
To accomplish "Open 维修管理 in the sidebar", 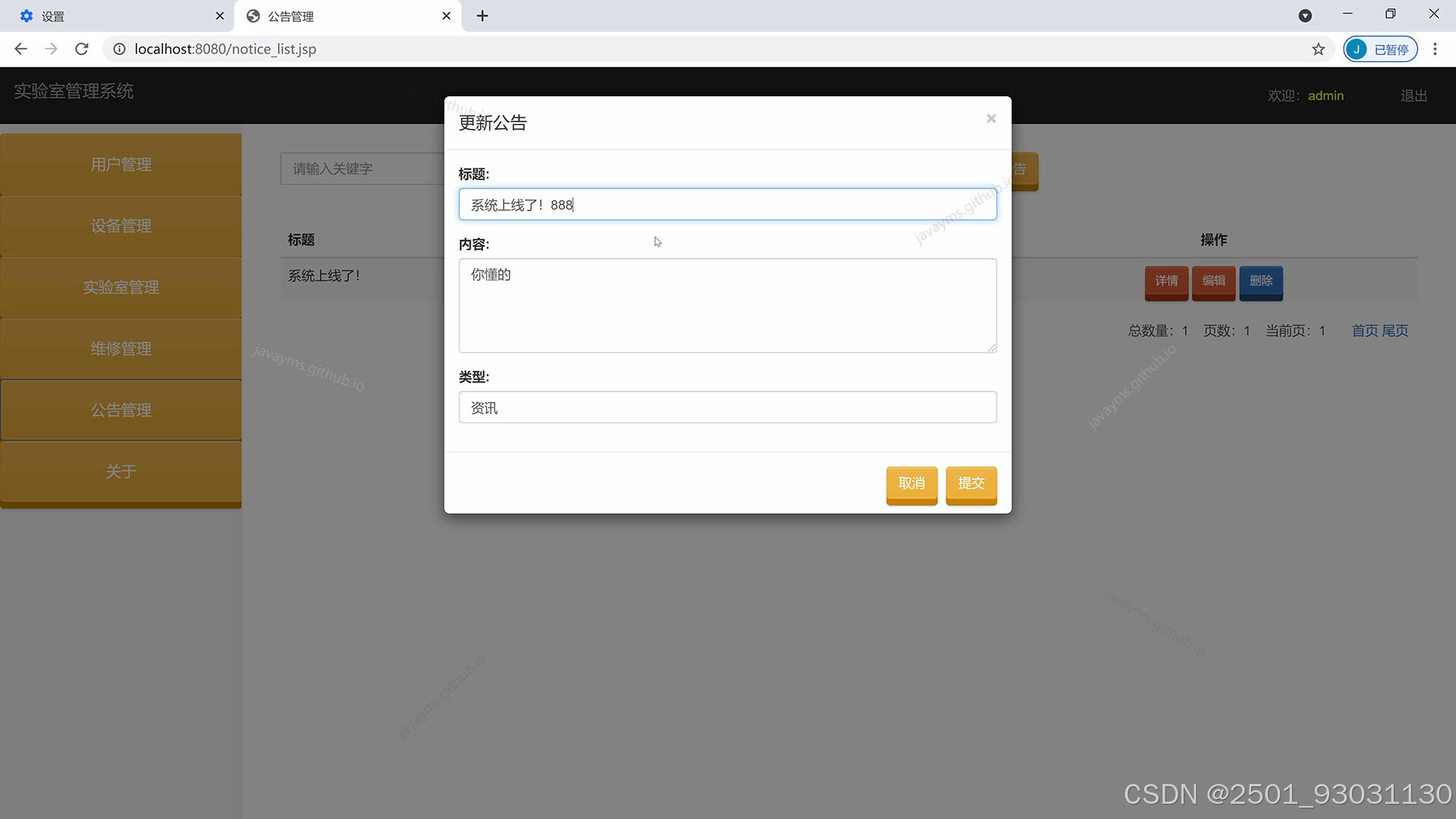I will point(121,349).
